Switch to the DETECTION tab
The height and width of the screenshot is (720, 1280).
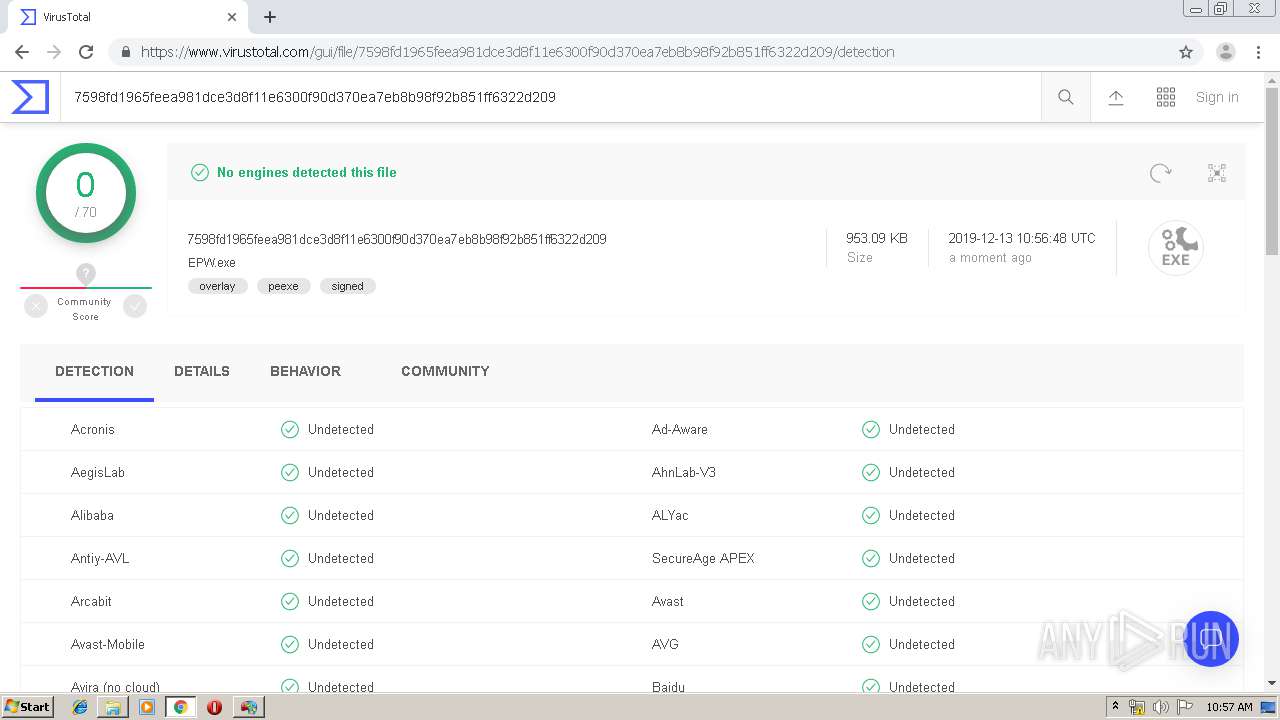tap(94, 371)
